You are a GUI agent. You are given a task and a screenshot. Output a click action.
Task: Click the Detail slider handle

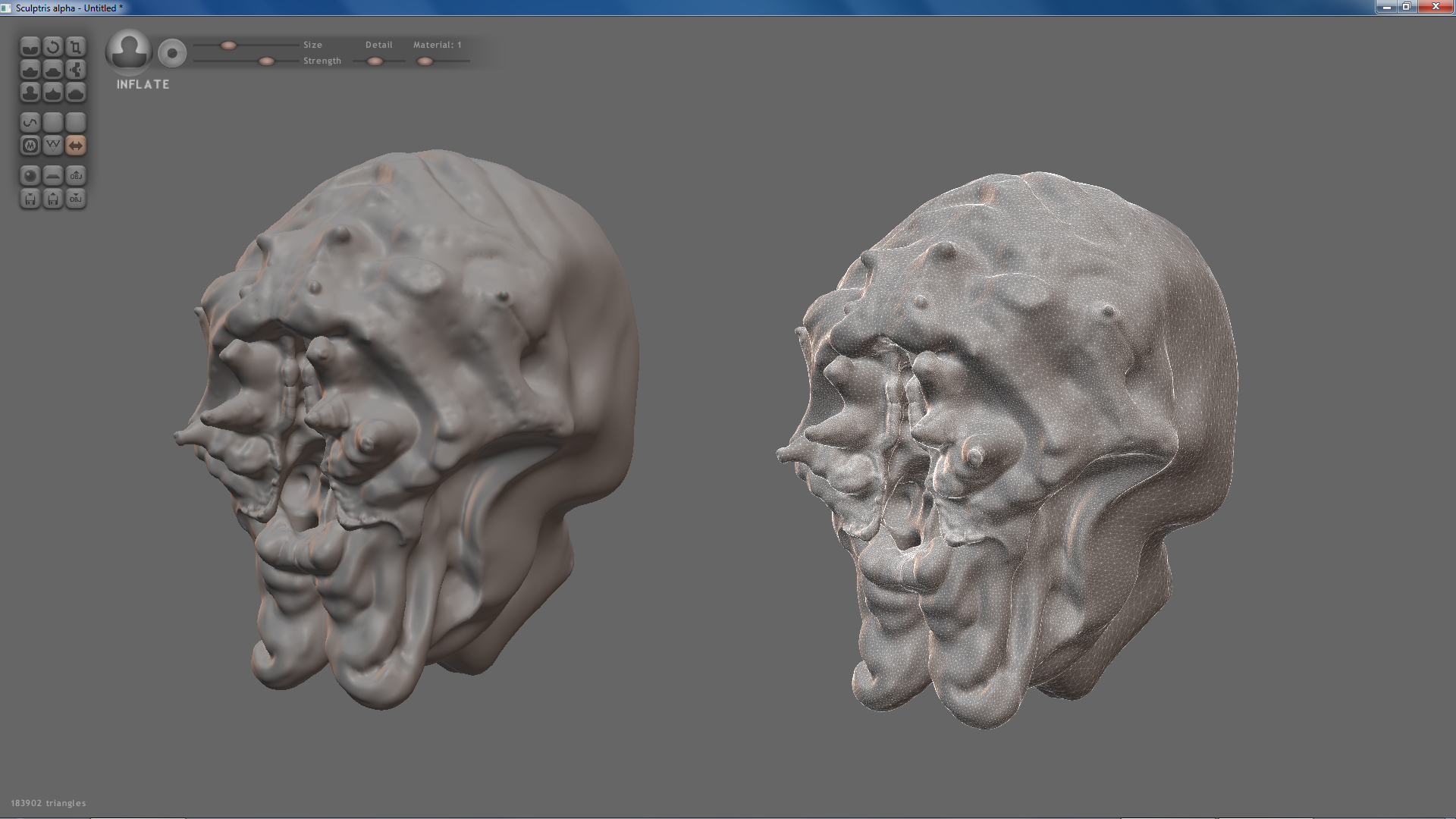[375, 61]
